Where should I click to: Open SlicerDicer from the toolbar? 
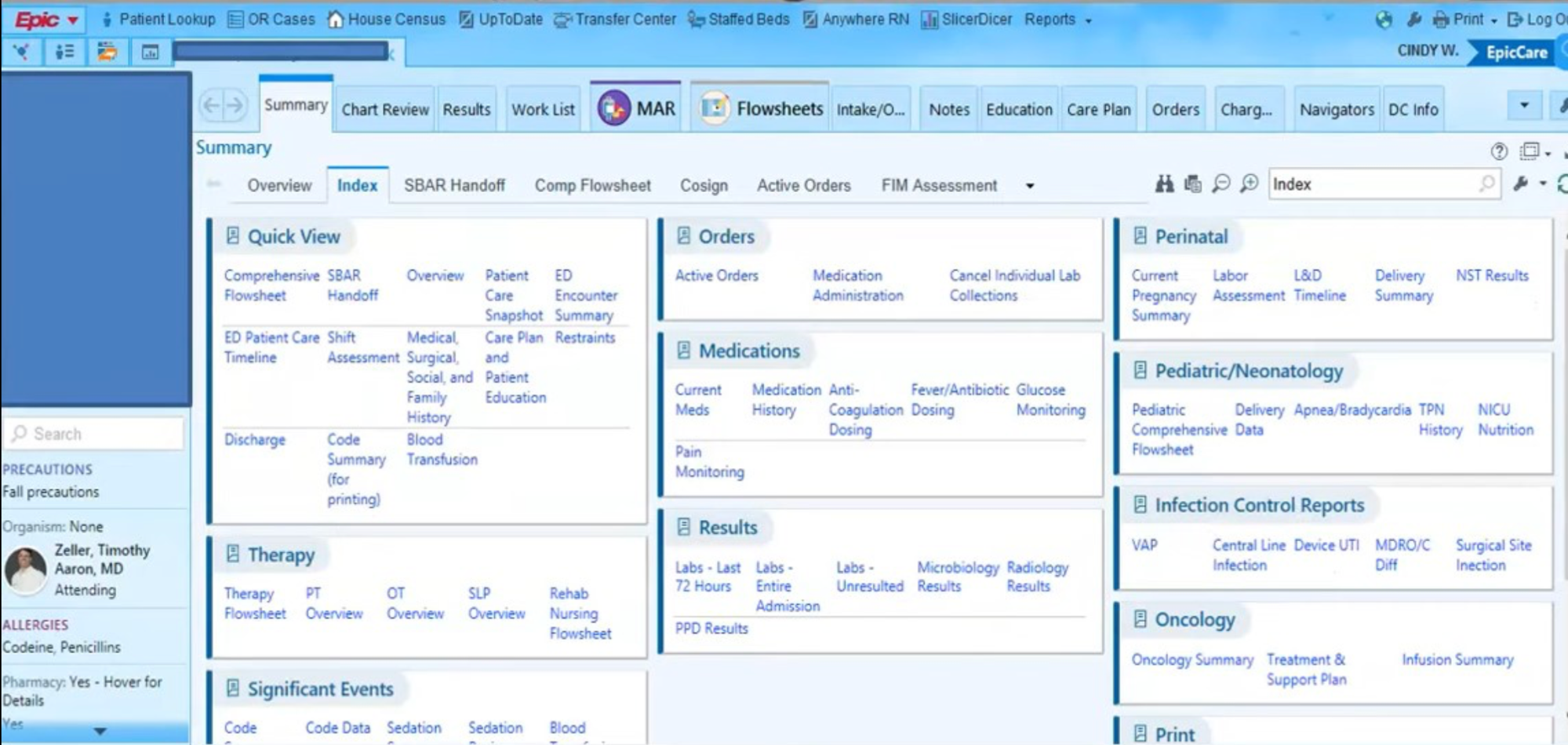(966, 19)
